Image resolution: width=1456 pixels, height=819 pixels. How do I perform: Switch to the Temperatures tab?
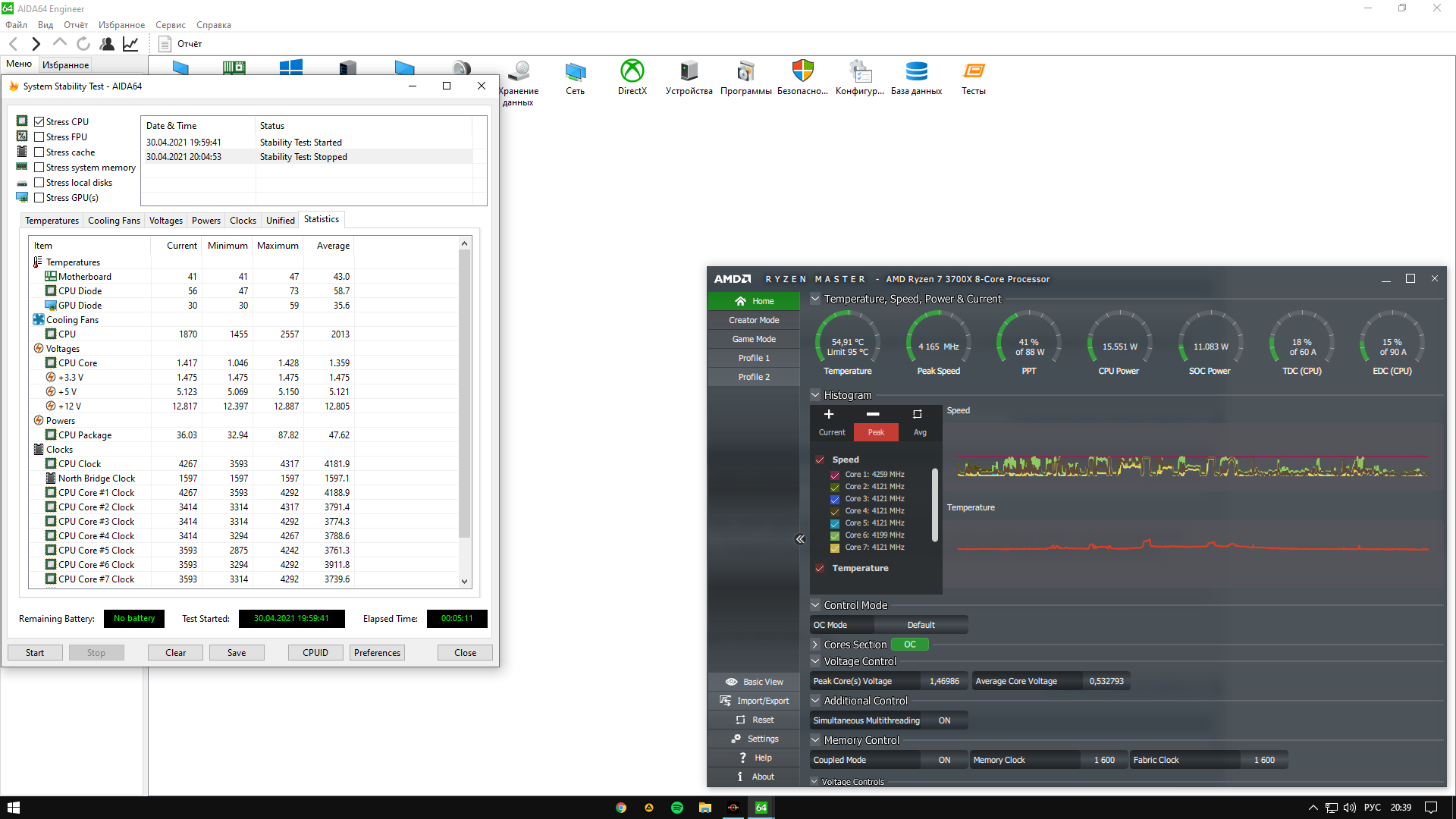(x=52, y=221)
